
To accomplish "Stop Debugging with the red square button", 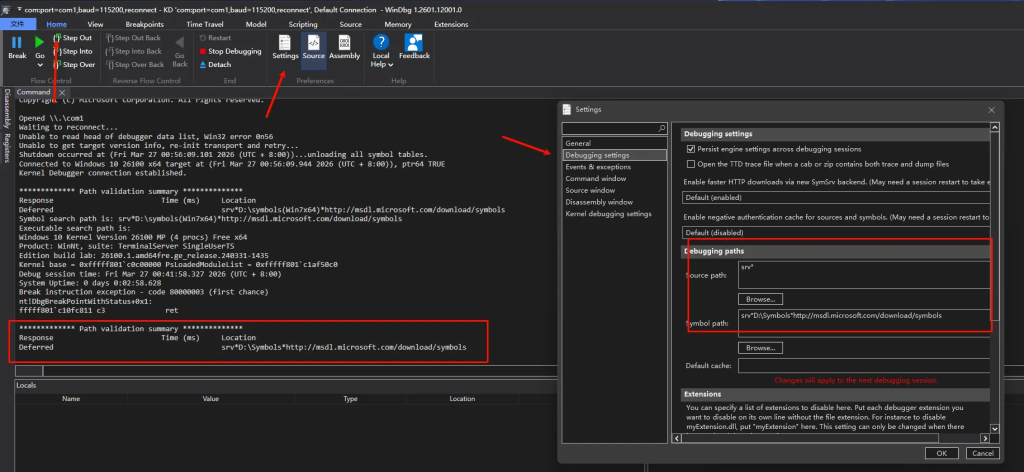I will click(230, 51).
